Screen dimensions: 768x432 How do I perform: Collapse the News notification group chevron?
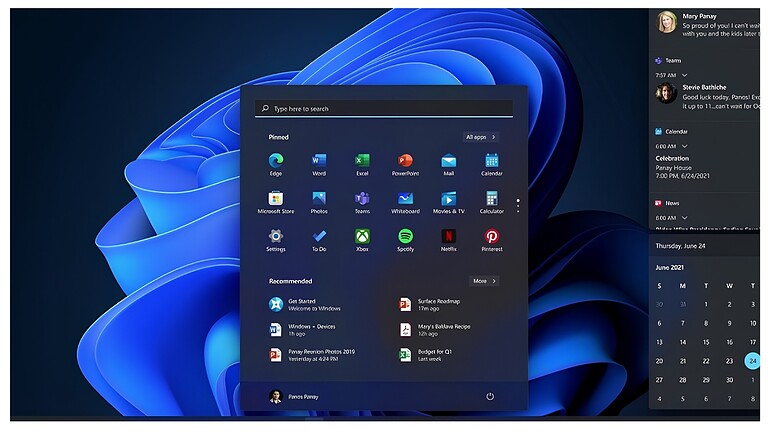[x=684, y=217]
